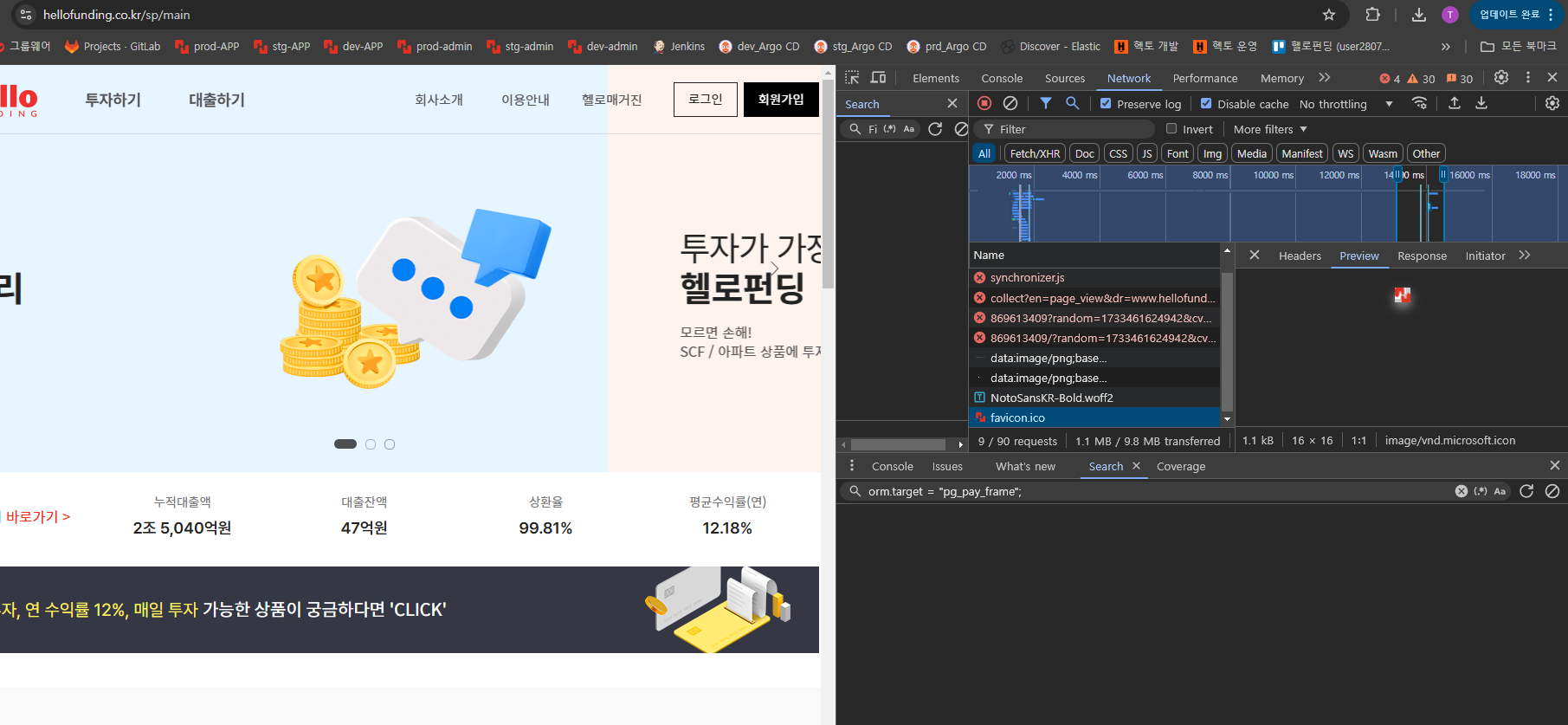Enable Invert filter checkbox

pos(1171,128)
